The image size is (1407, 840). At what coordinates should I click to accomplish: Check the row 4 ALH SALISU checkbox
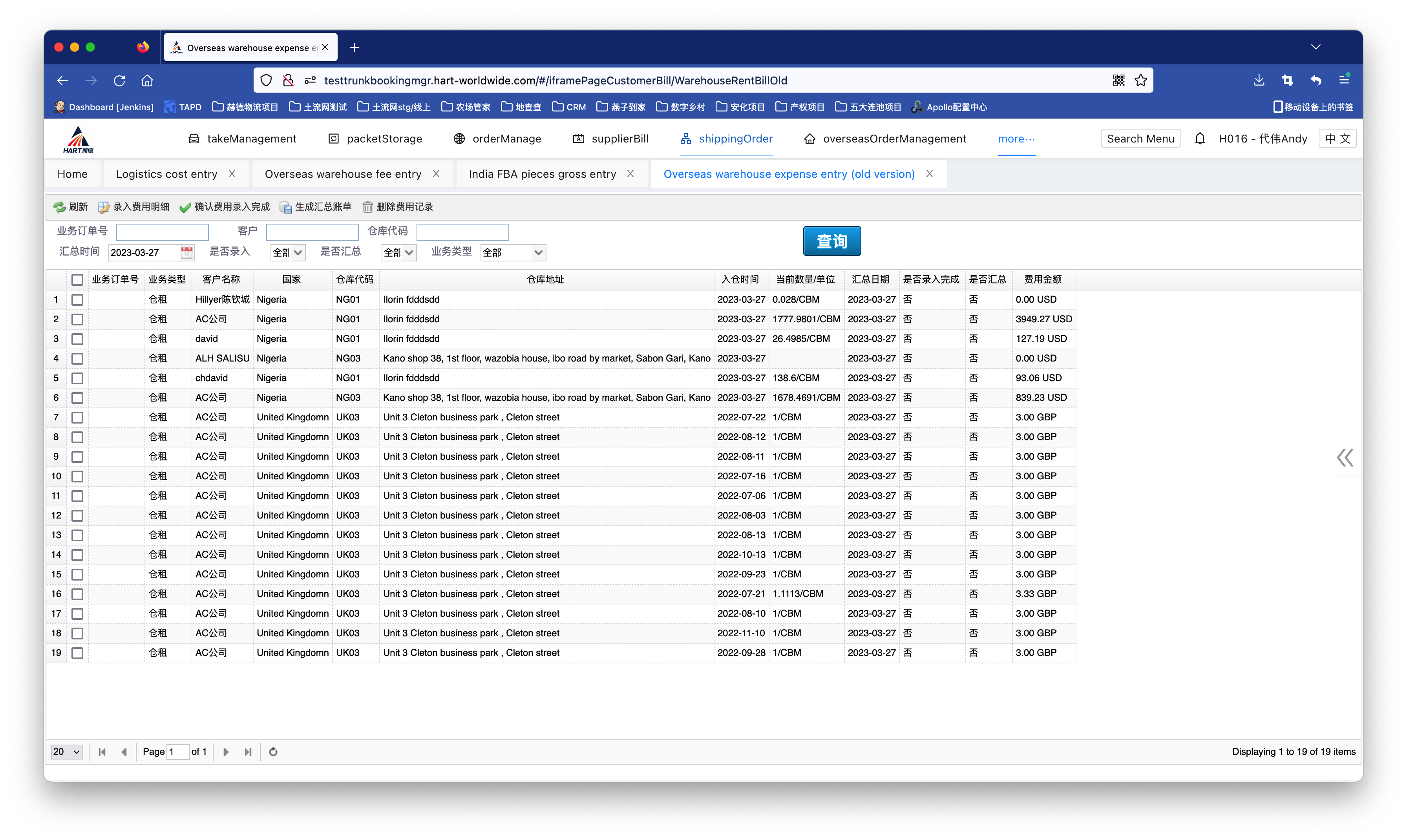78,358
